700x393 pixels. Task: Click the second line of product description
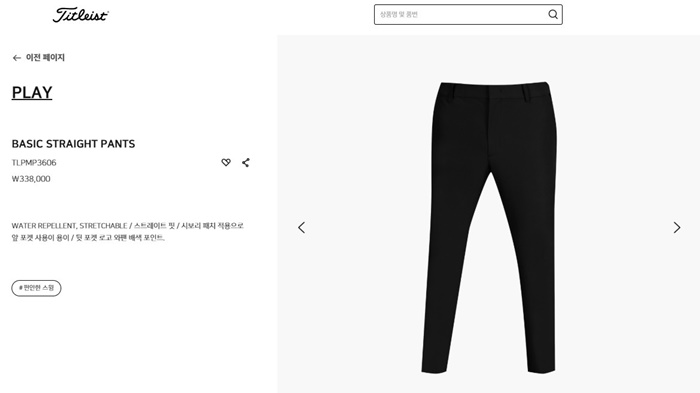(x=88, y=238)
